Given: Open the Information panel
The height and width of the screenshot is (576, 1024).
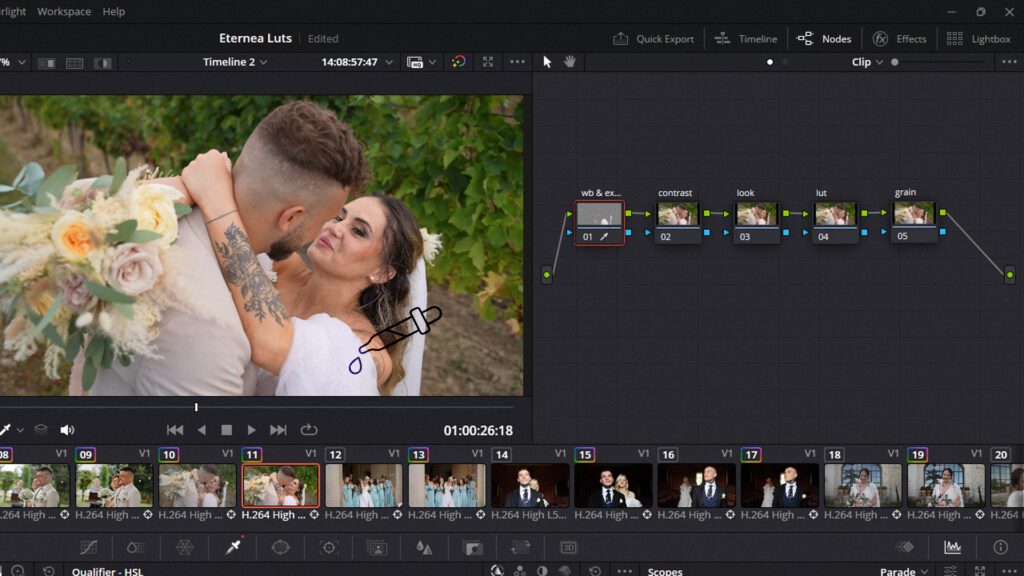Looking at the screenshot, I should pos(1000,547).
